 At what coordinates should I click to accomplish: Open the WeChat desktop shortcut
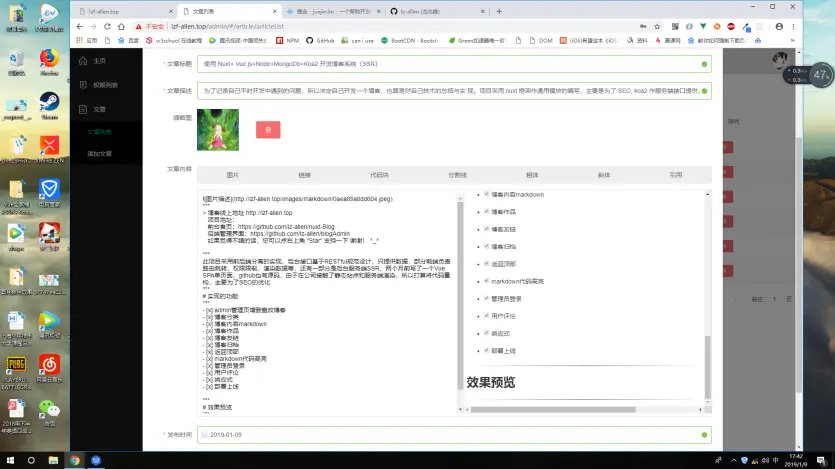[x=49, y=413]
